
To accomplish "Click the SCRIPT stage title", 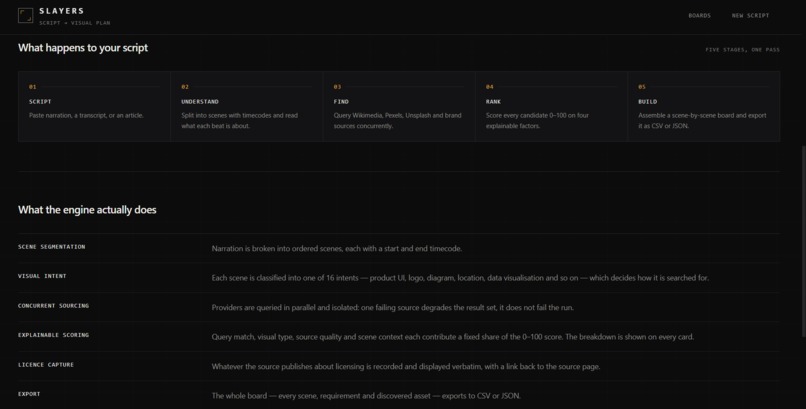I will (x=40, y=102).
